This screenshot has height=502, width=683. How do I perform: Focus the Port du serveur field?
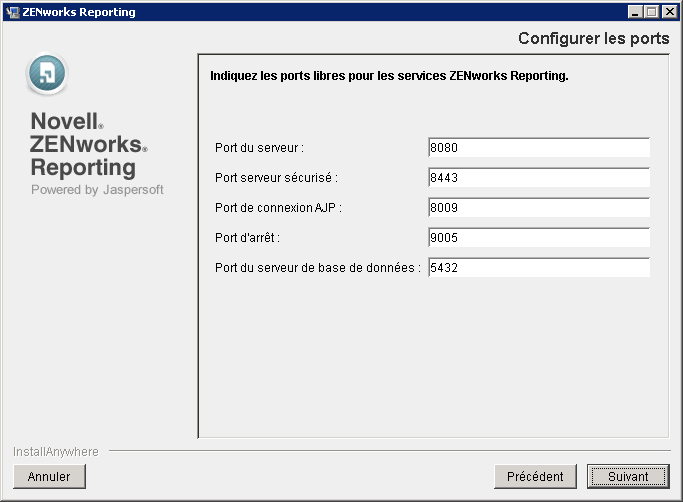[x=539, y=148]
